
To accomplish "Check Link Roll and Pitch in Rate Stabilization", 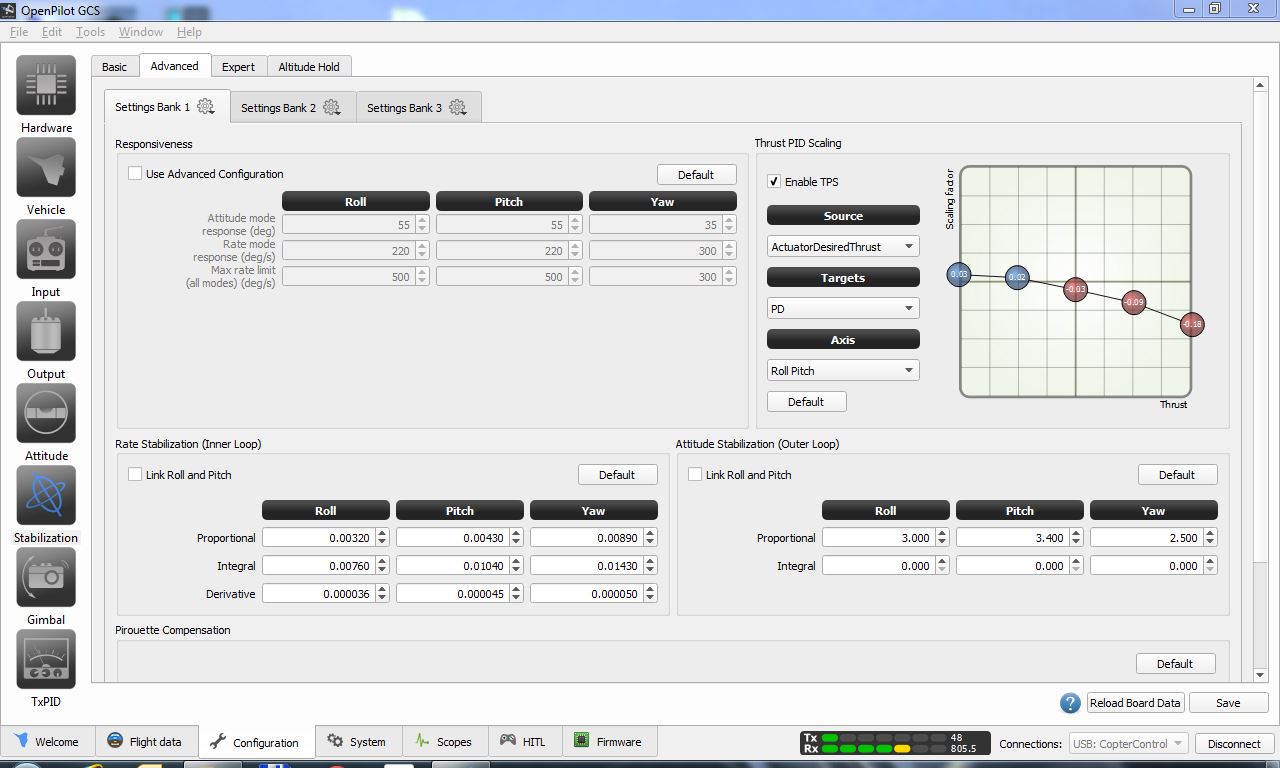I will click(x=135, y=474).
